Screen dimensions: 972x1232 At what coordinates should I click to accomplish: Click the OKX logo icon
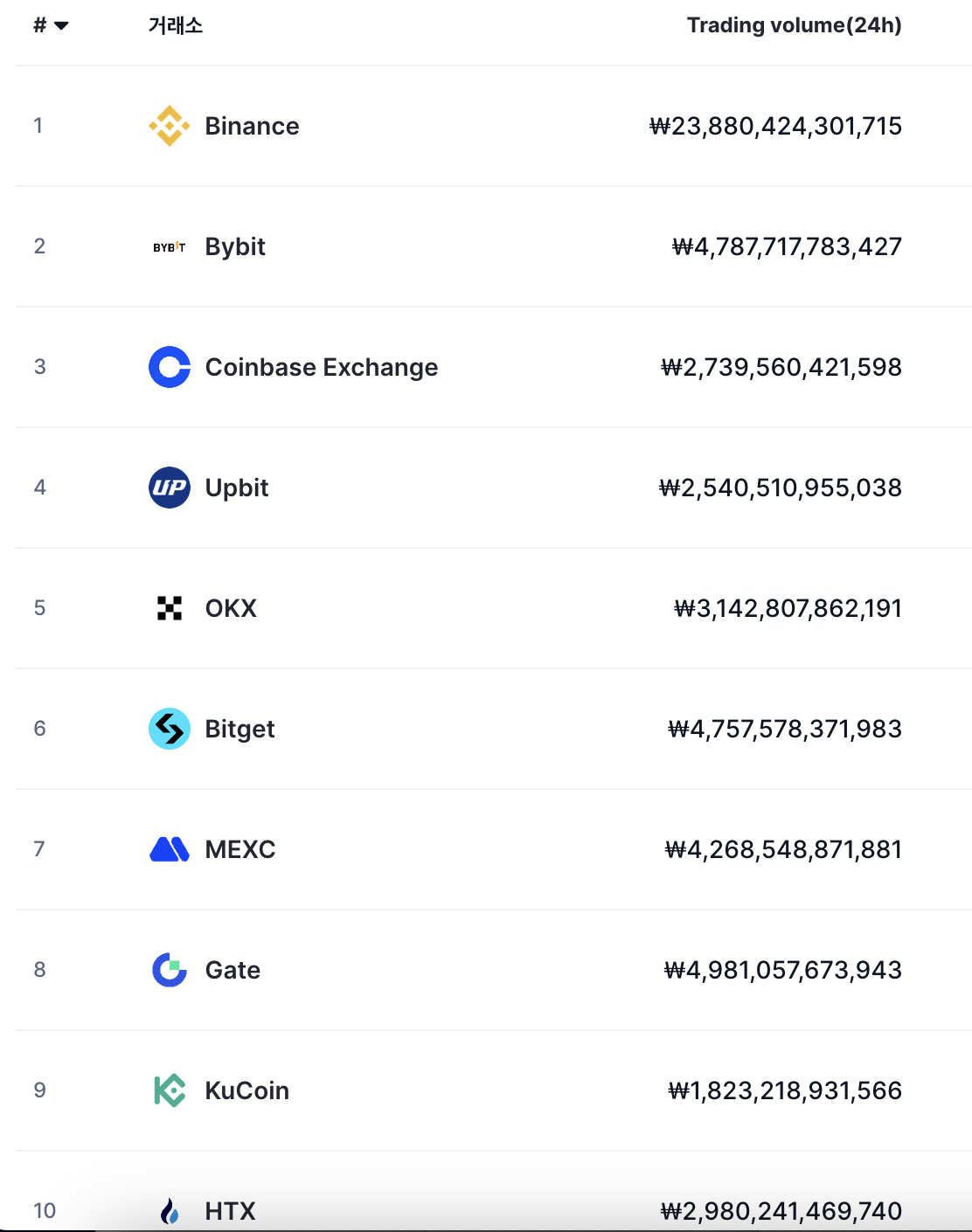[170, 608]
